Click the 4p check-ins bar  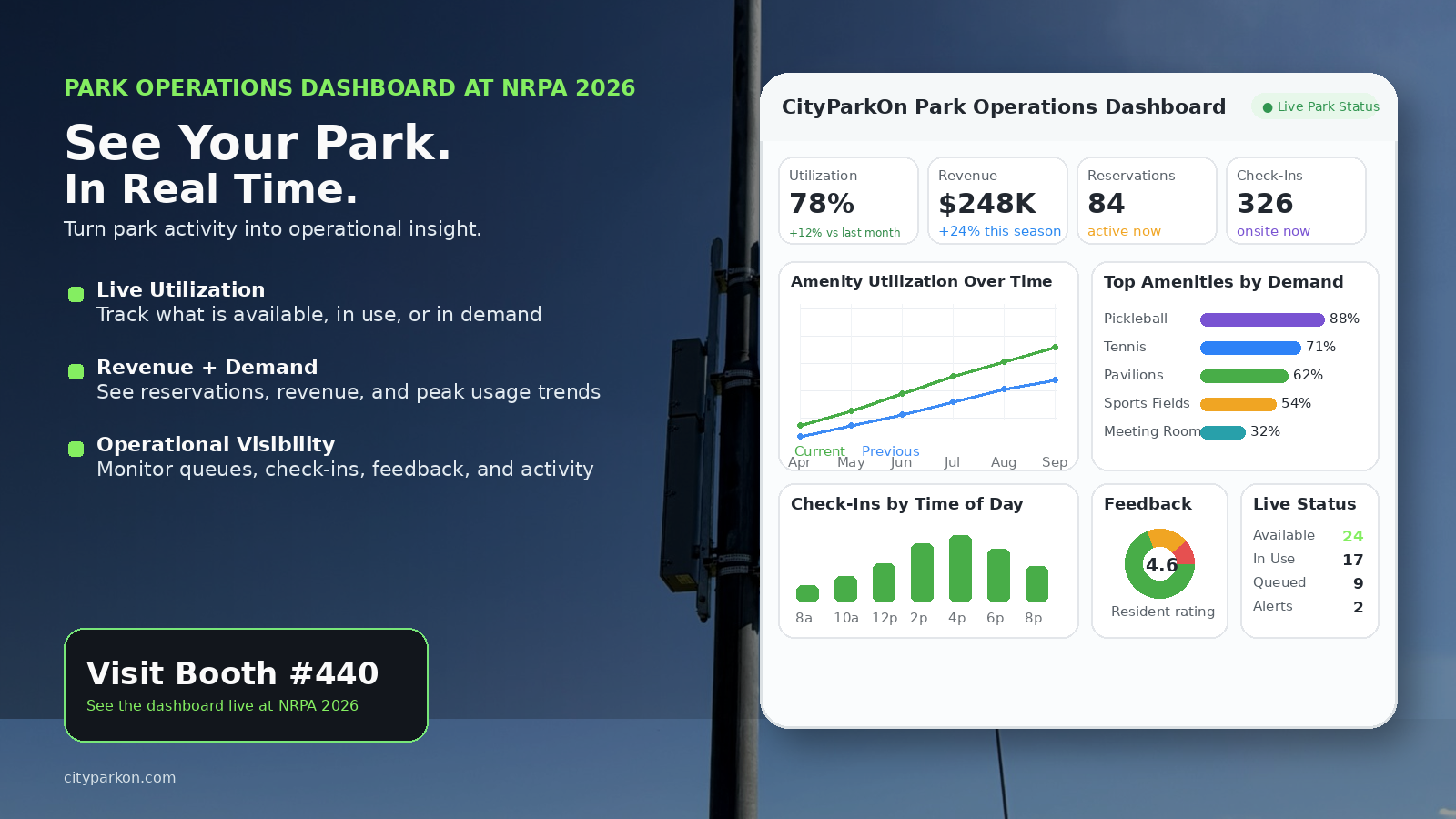960,569
